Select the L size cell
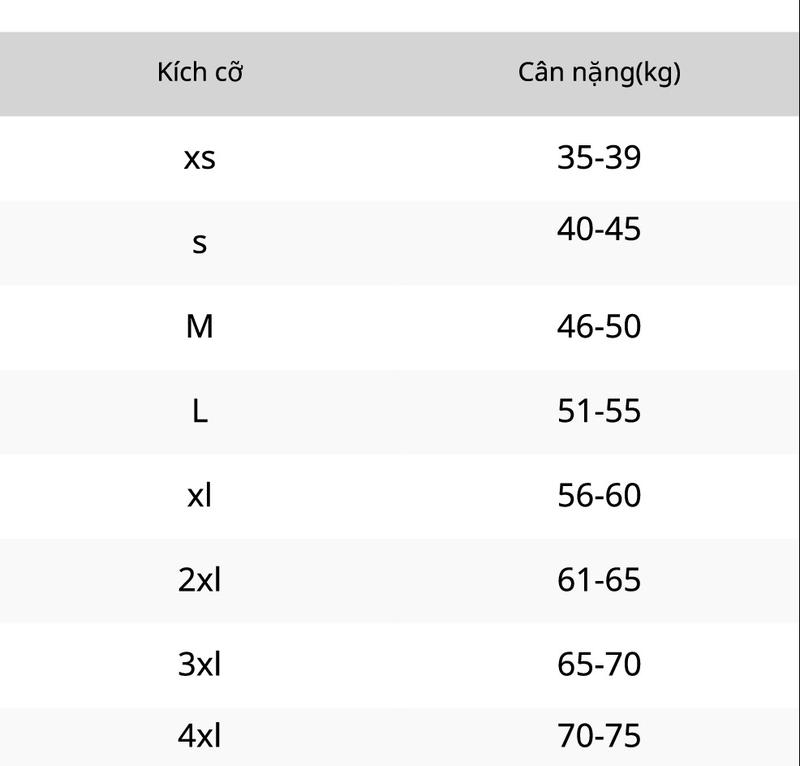 tap(199, 411)
